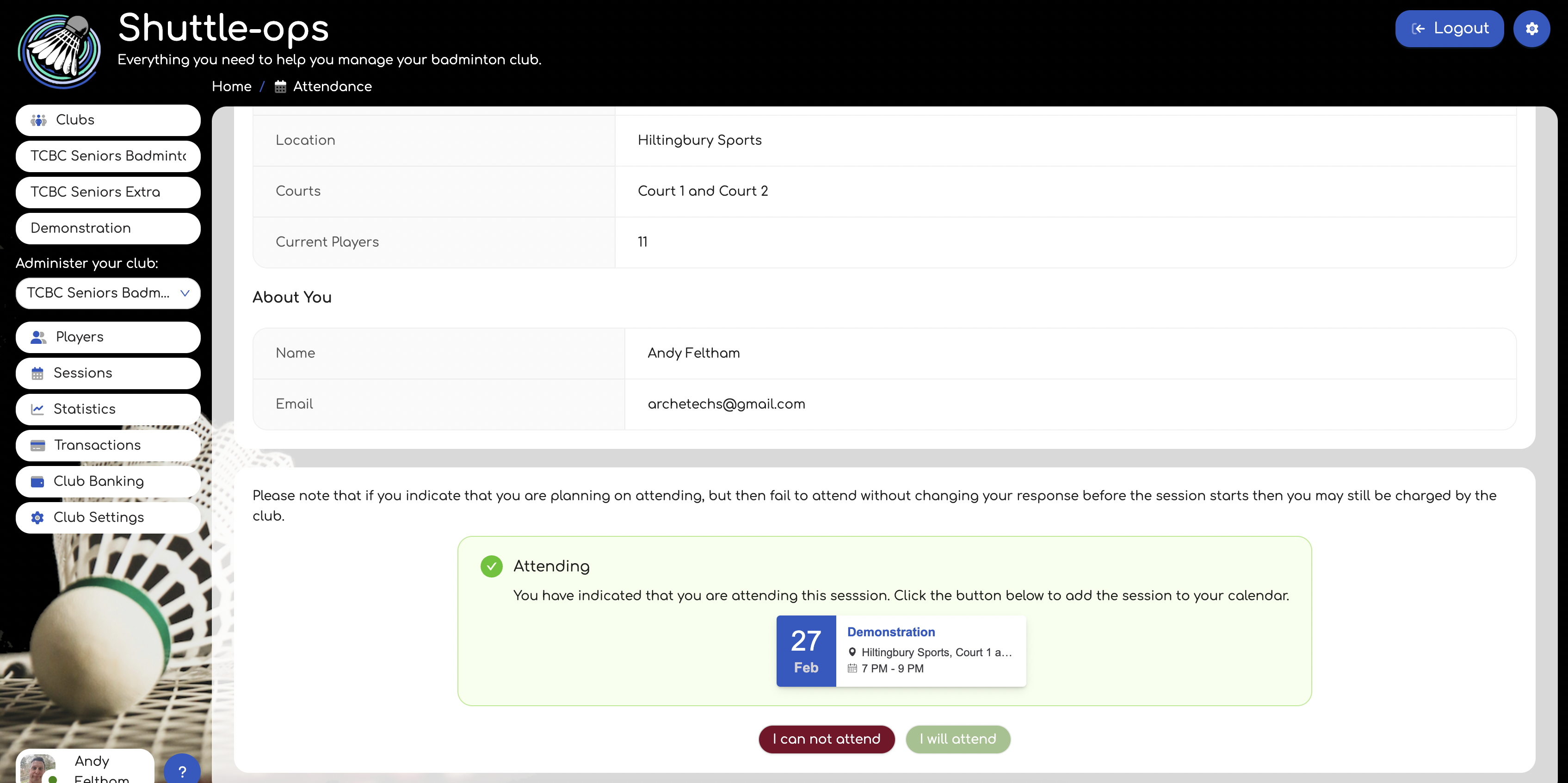Screen dimensions: 1568x783
Task: Click the Logout button
Action: 1449,29
